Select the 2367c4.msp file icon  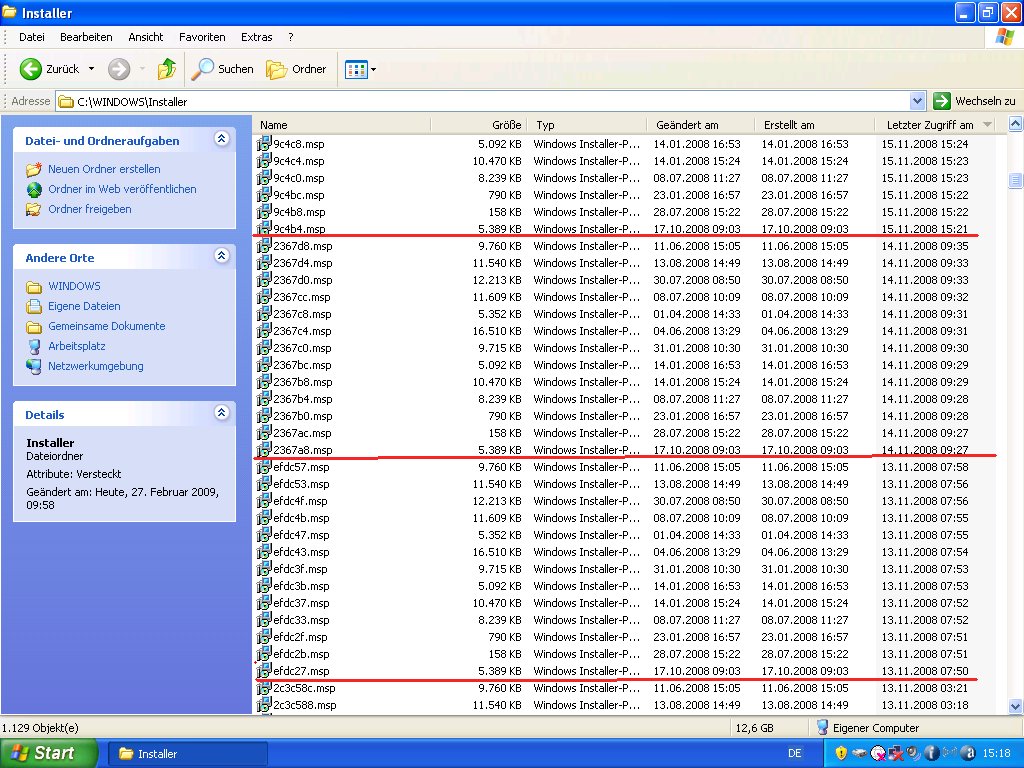(x=264, y=330)
